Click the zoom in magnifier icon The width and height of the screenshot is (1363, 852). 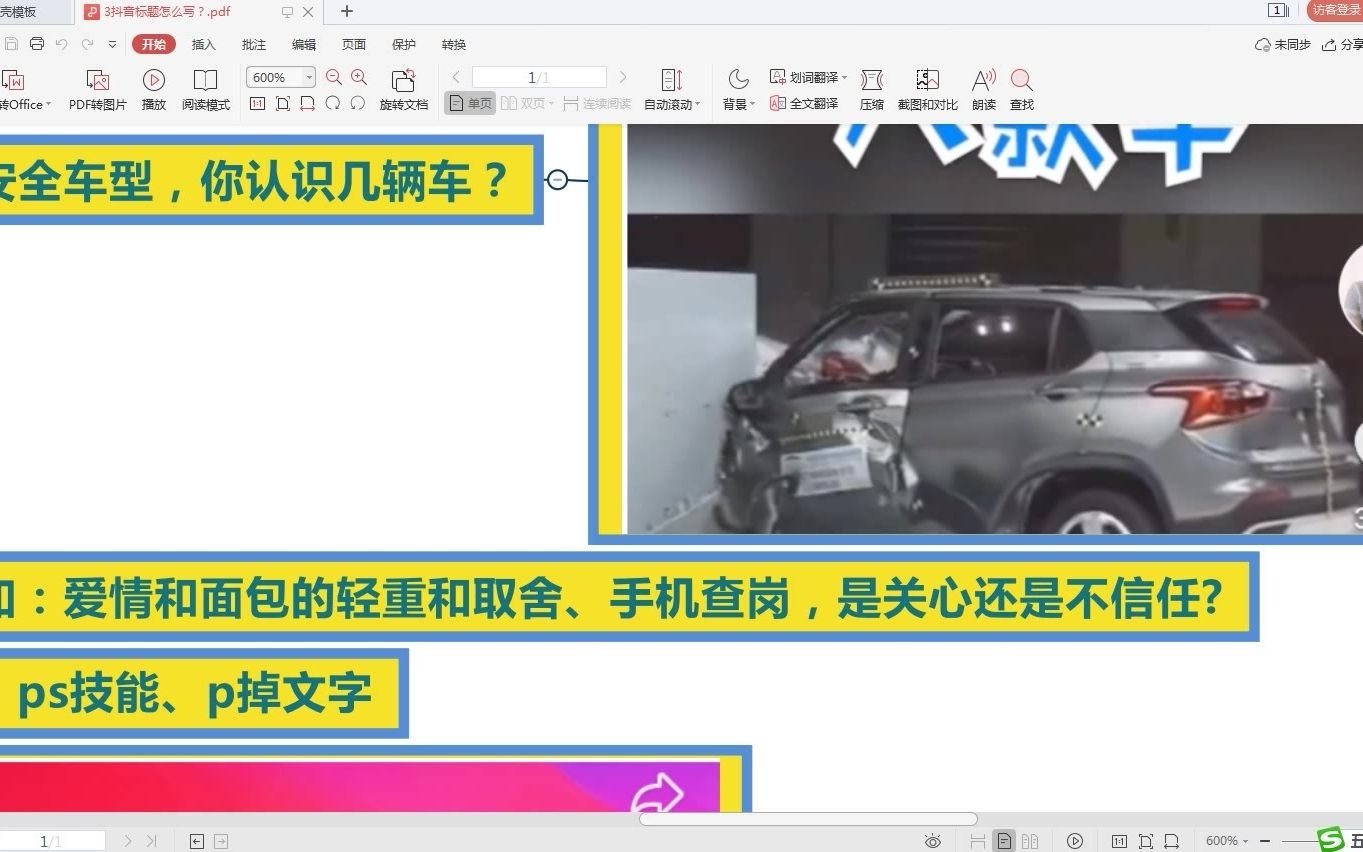[359, 77]
